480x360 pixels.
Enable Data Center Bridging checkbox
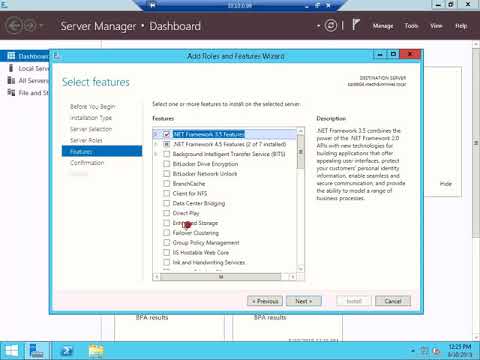coord(167,203)
